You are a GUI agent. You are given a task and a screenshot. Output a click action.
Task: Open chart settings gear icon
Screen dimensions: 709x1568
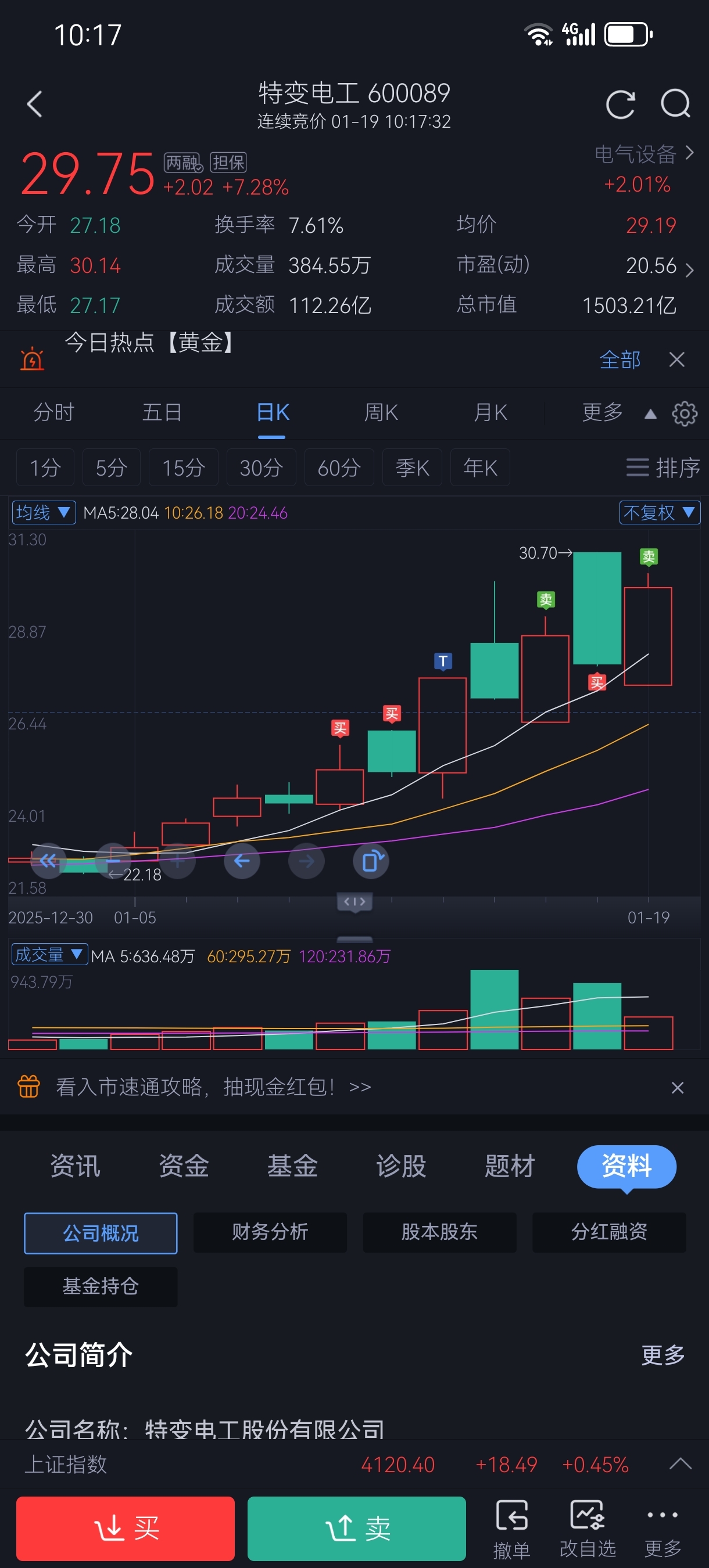pos(685,414)
